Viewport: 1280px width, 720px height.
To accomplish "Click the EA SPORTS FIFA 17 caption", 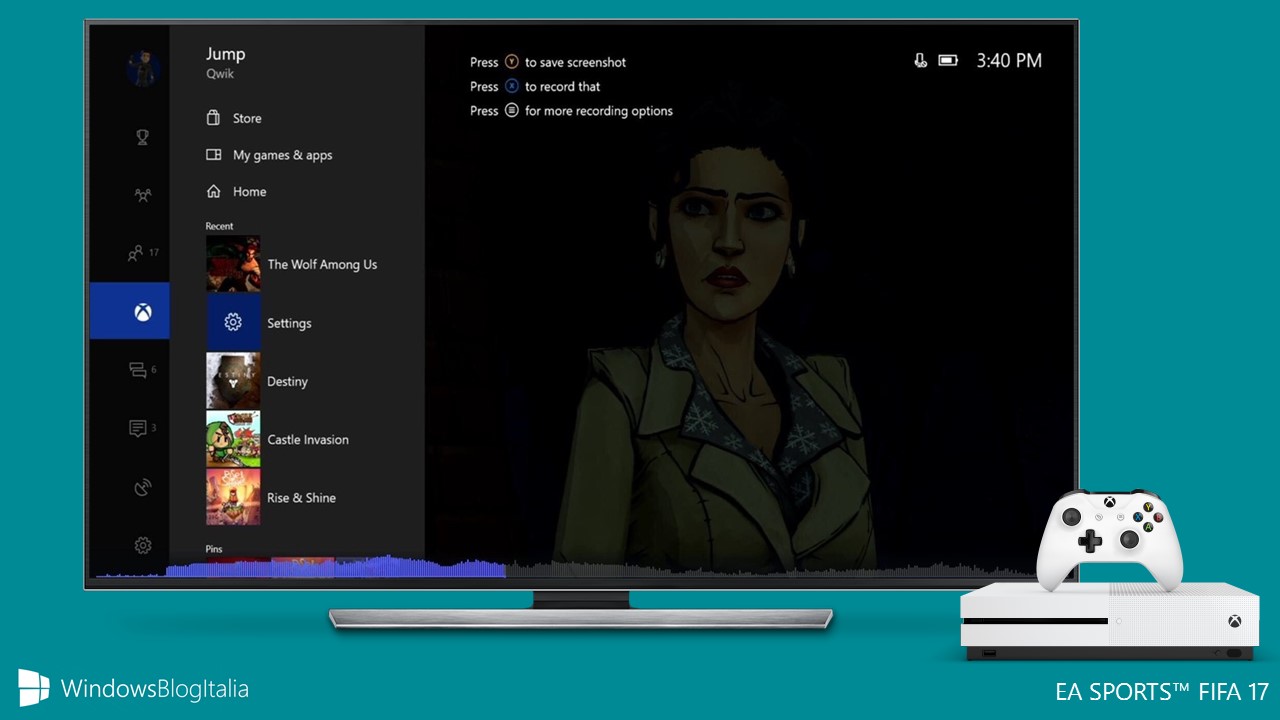I will [x=1162, y=691].
